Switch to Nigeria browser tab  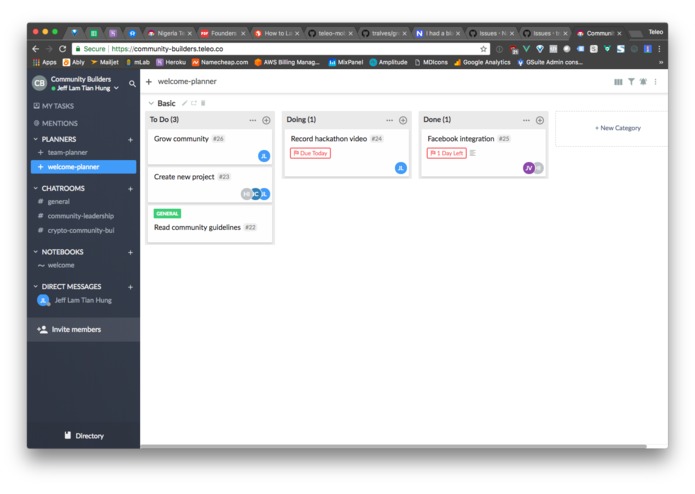point(170,33)
